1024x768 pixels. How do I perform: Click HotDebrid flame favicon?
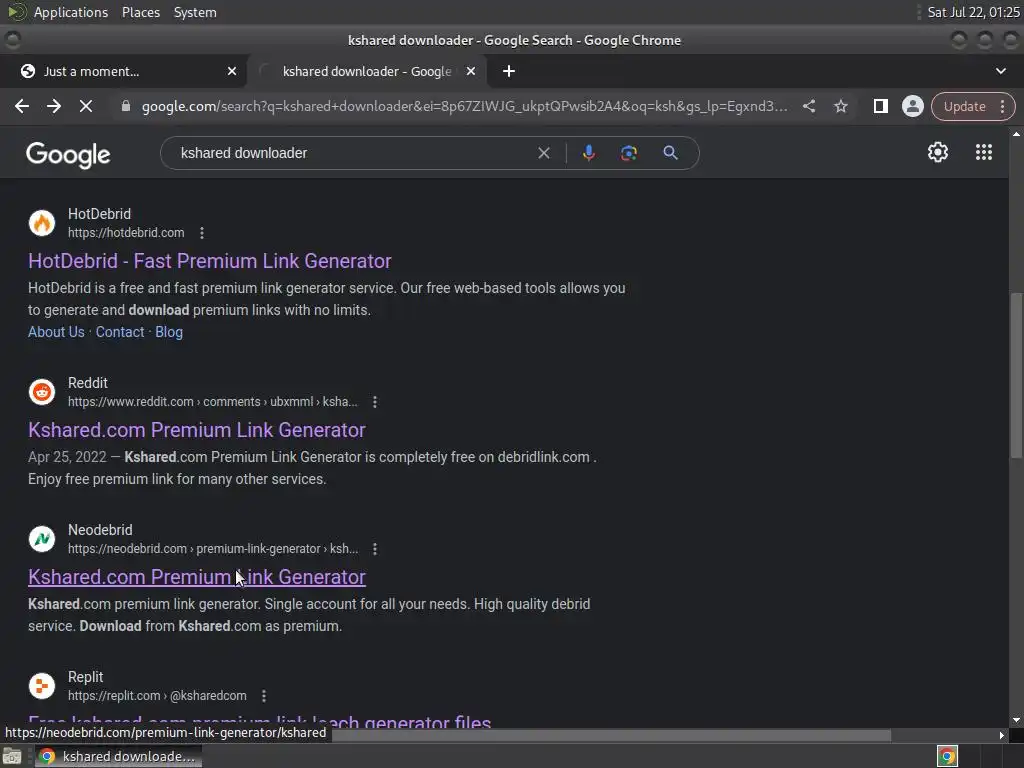pyautogui.click(x=42, y=223)
